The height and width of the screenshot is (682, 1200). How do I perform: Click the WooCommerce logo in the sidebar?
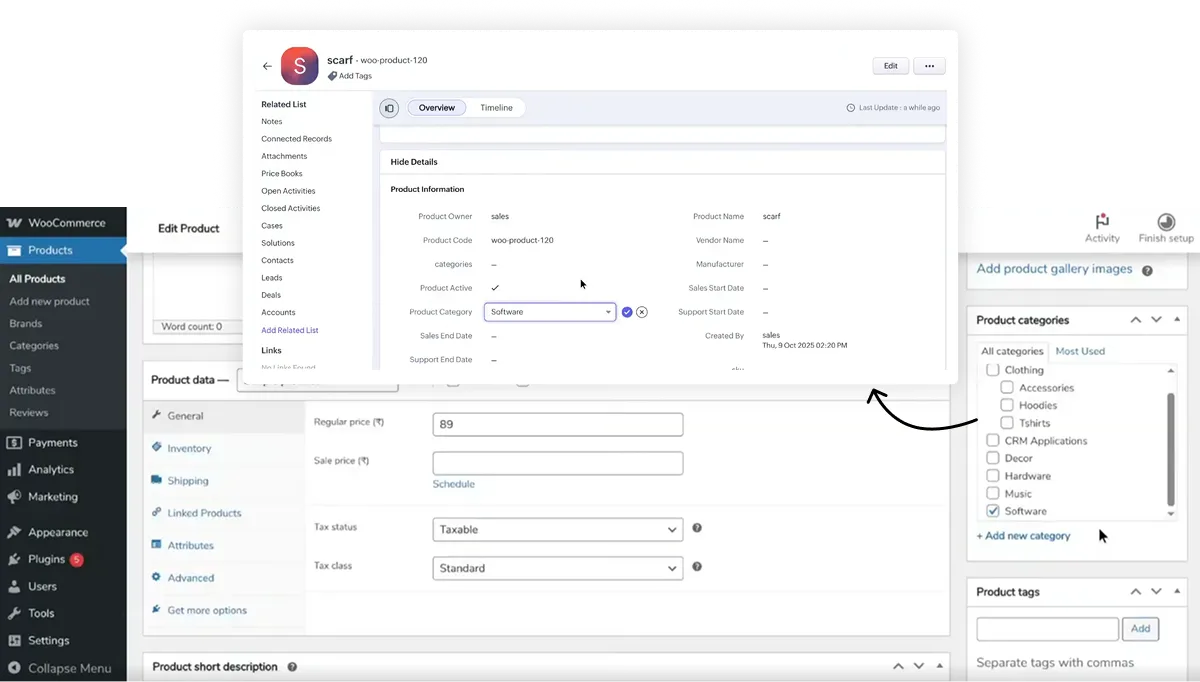[12, 222]
